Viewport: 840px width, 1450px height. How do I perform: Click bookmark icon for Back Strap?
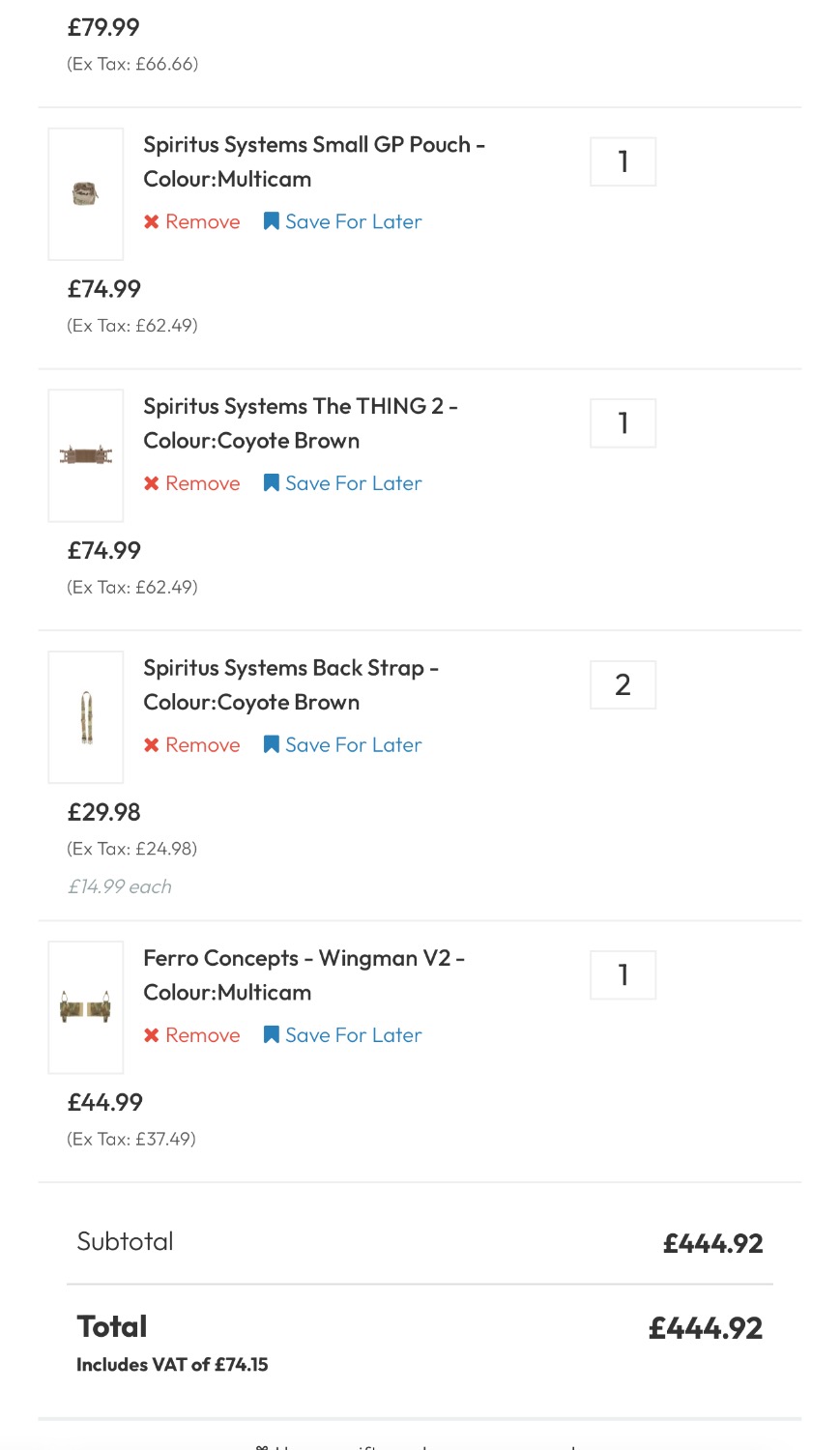pyautogui.click(x=272, y=745)
